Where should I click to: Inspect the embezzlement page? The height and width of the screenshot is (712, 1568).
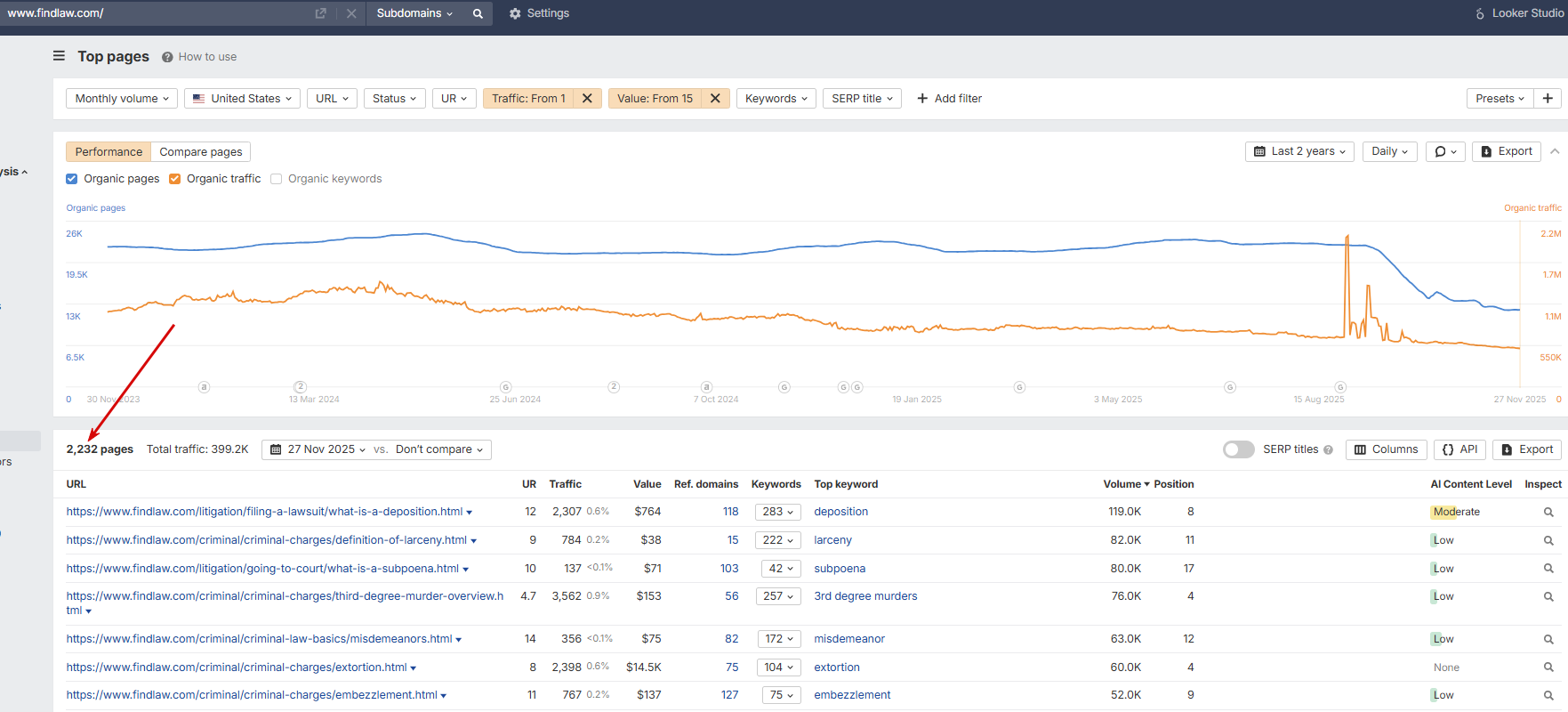tap(1548, 695)
